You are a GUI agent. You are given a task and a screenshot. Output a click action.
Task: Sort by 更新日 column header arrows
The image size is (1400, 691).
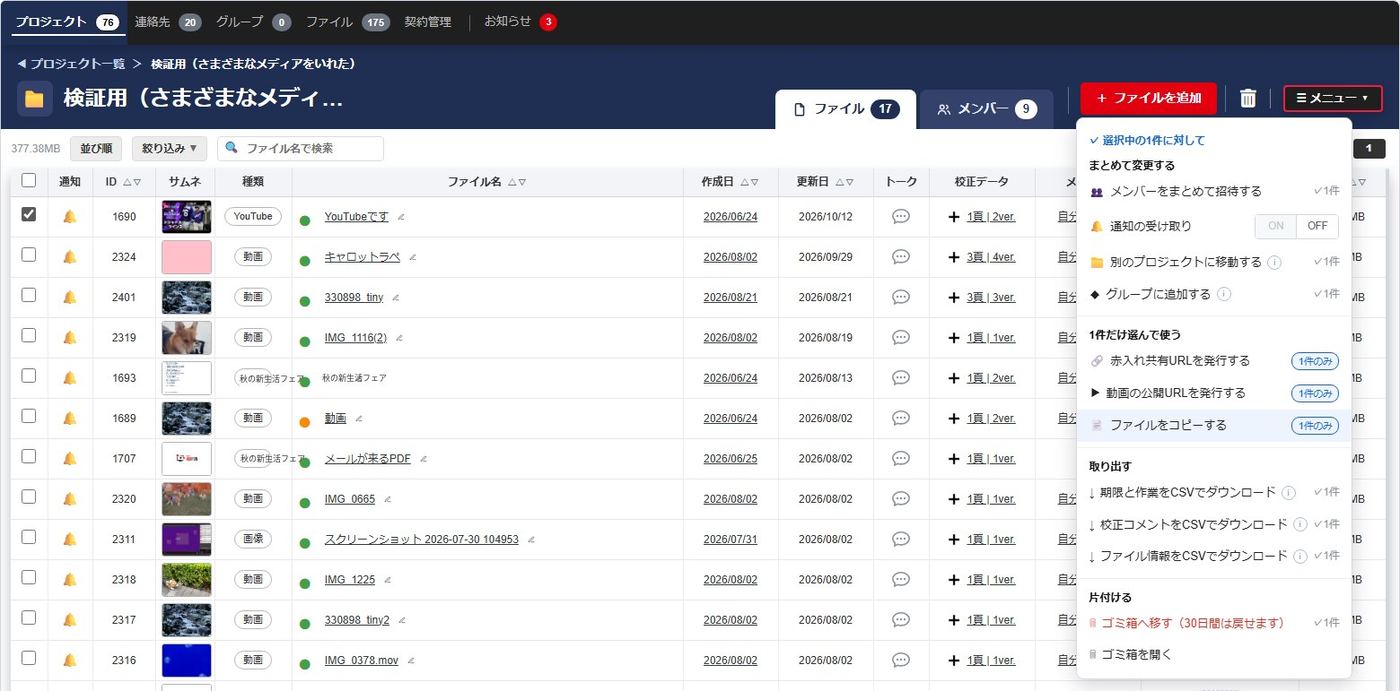[844, 182]
